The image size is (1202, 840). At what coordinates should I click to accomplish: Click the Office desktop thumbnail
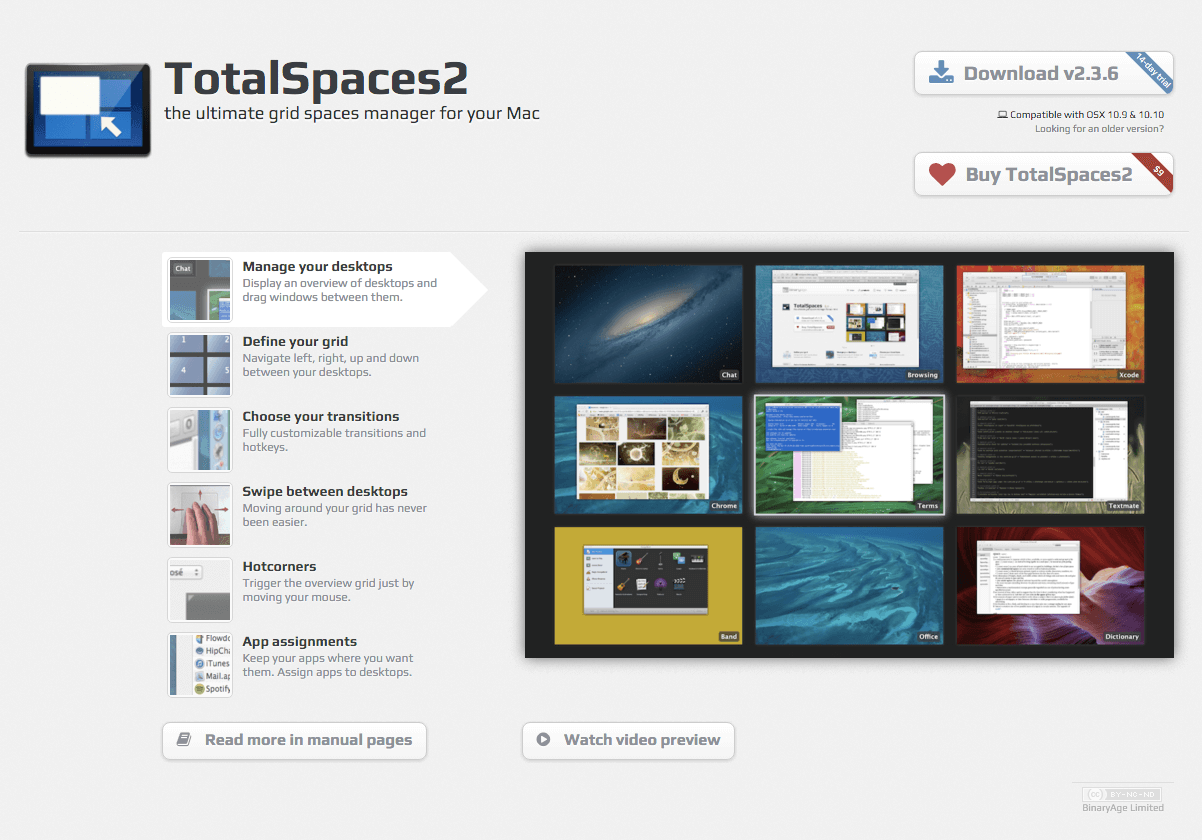849,586
